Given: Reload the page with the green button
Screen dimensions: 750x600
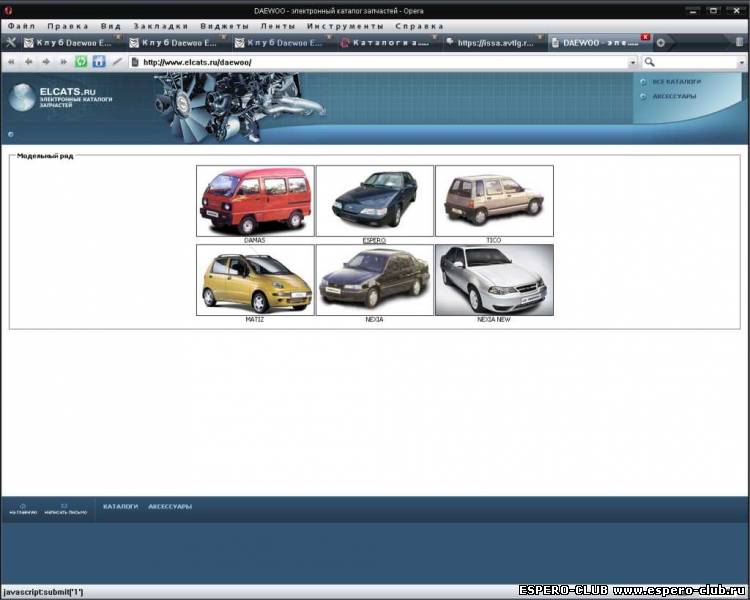Looking at the screenshot, I should tap(81, 61).
